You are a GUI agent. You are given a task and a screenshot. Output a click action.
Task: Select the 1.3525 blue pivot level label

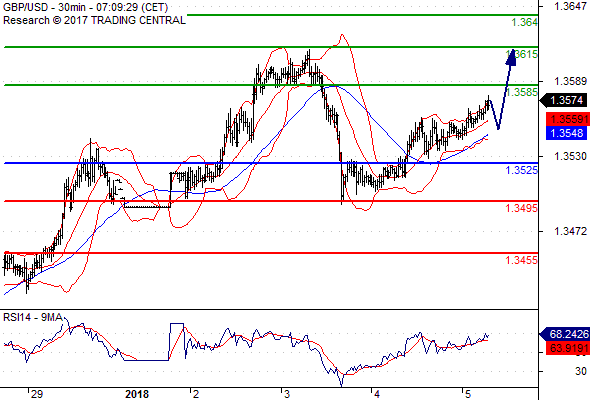tap(522, 170)
